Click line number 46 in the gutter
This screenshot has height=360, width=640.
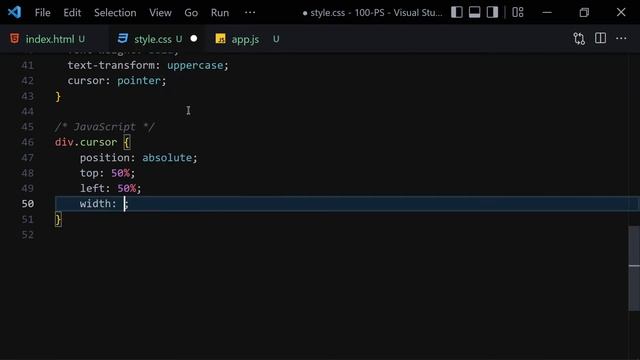[27, 142]
